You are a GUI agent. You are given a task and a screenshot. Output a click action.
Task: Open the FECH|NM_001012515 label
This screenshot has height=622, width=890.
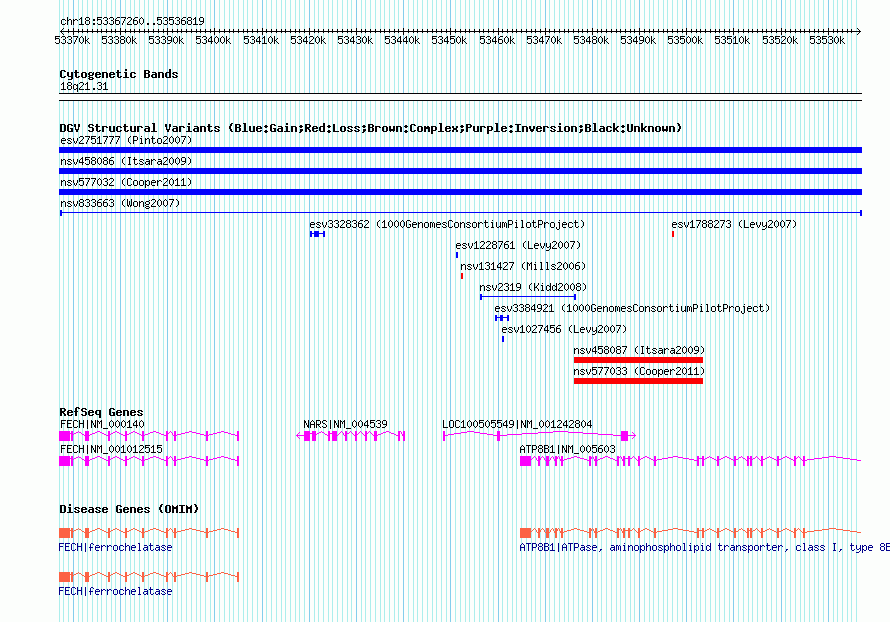111,449
